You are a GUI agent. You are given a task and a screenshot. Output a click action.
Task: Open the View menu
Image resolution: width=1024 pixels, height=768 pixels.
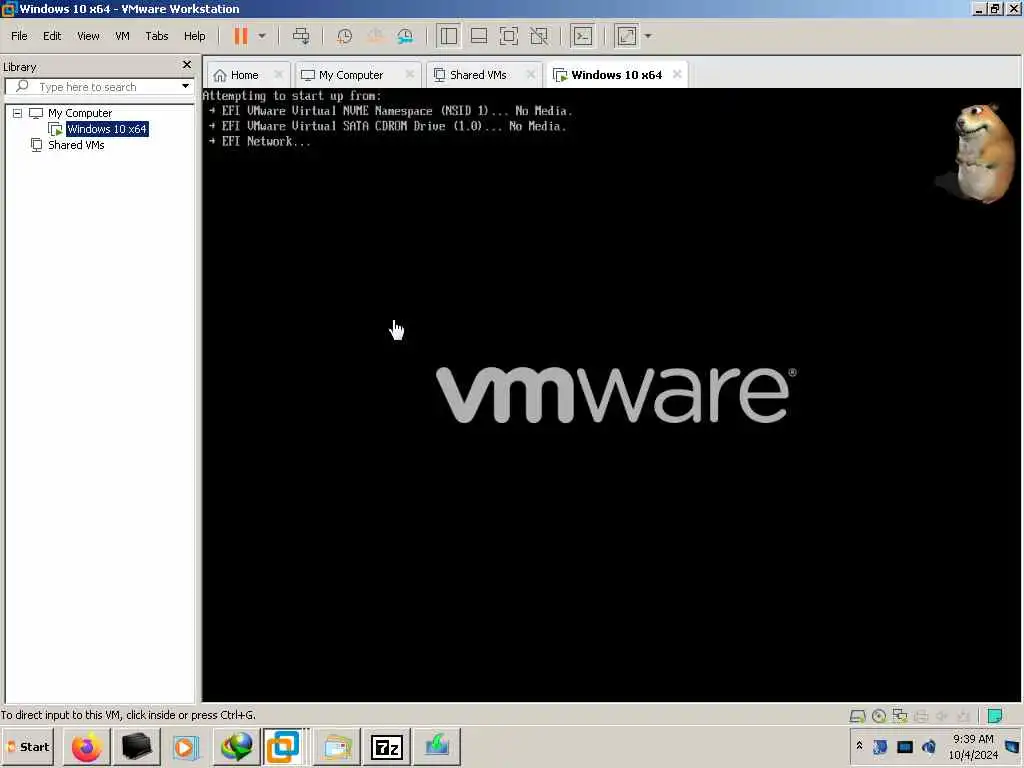click(88, 36)
